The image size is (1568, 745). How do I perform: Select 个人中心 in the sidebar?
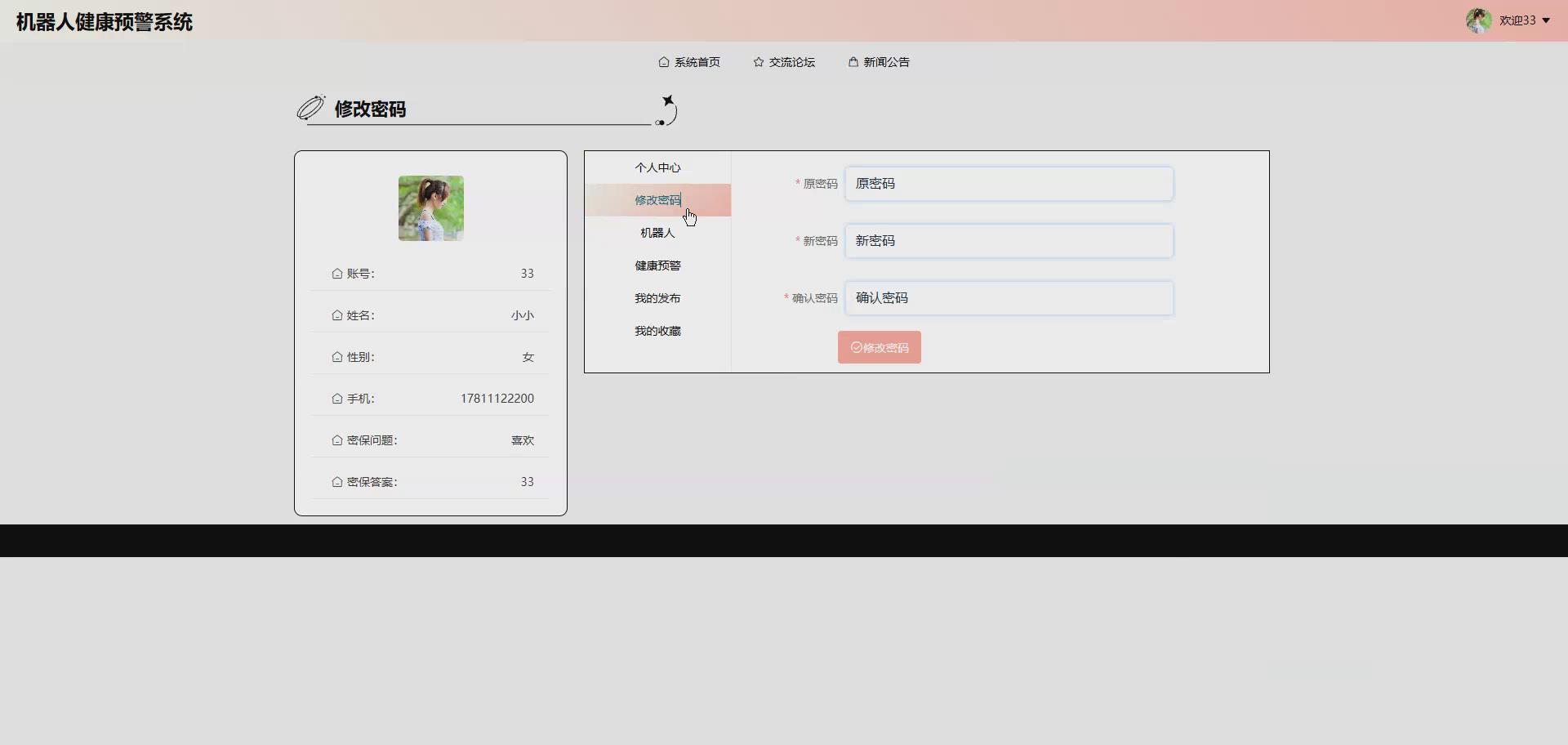(657, 167)
